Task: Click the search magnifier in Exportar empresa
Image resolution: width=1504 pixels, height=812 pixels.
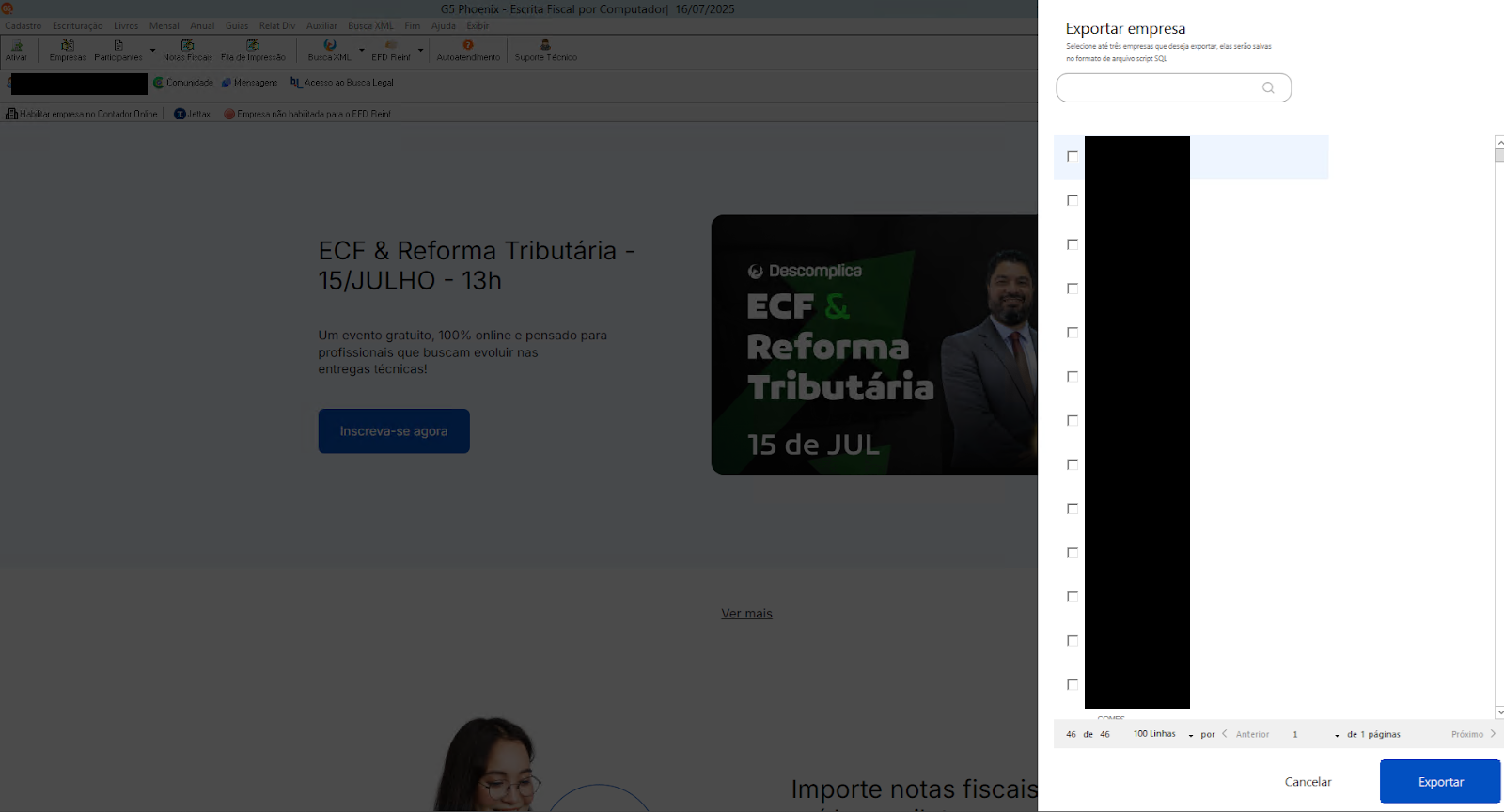Action: 1268,88
